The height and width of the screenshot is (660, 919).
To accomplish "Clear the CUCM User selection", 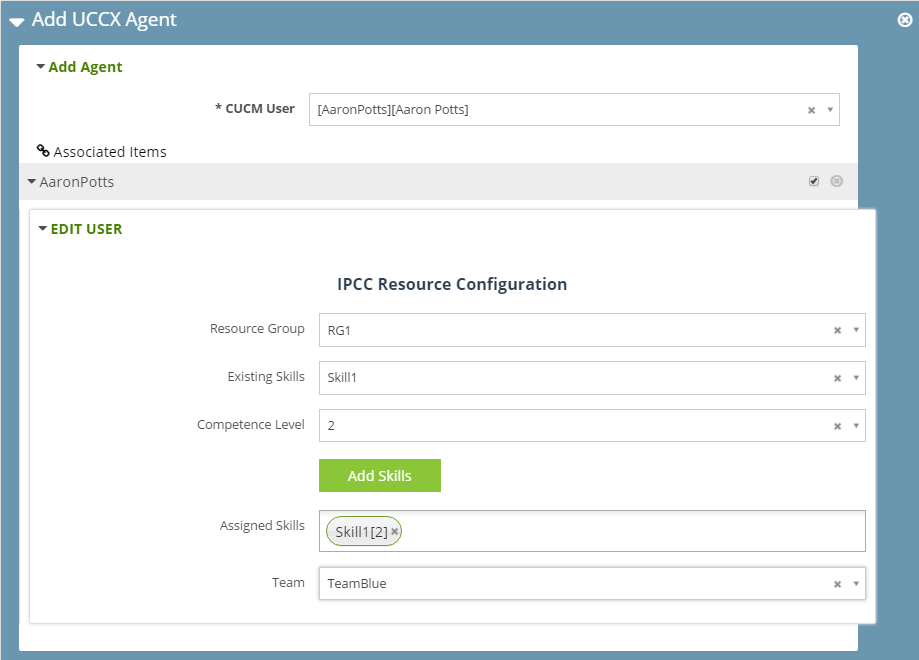I will (x=811, y=110).
